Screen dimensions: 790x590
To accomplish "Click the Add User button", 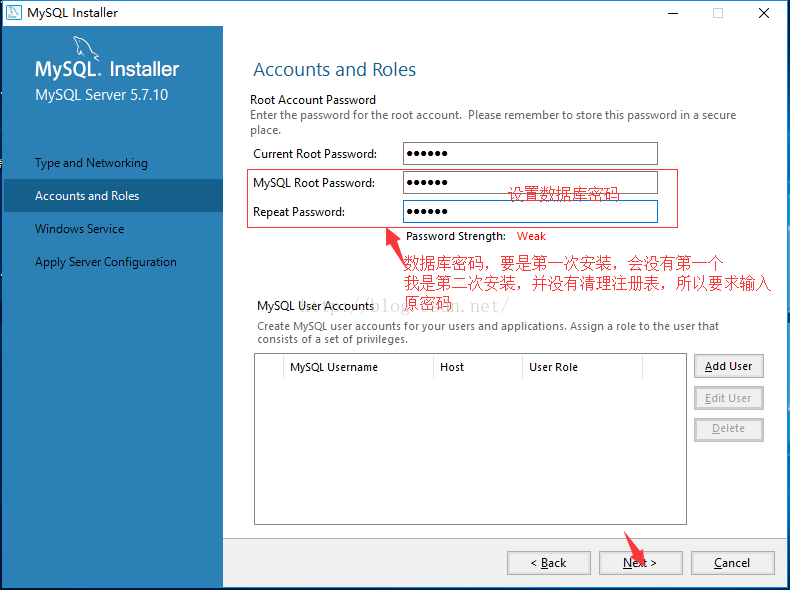I will click(x=729, y=366).
